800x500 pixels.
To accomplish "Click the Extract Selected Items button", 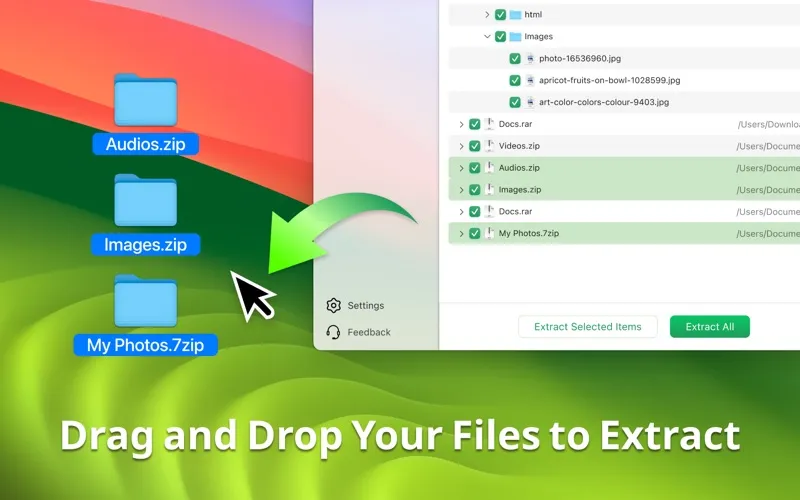I will pos(588,327).
